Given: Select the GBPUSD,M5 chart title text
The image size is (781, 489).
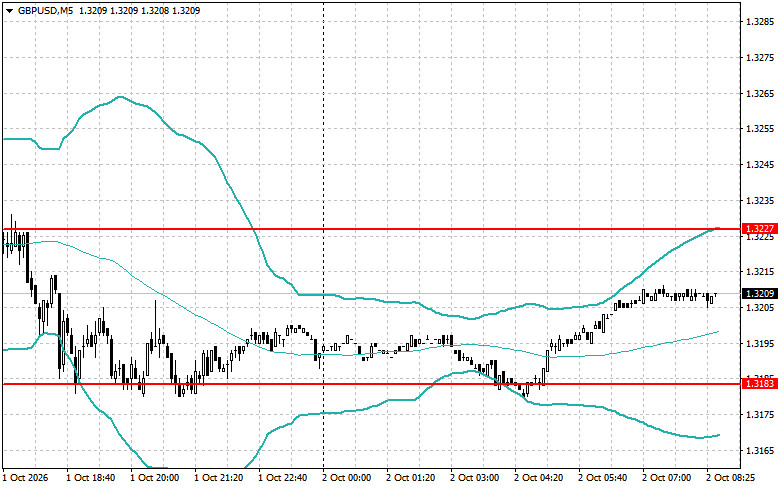Looking at the screenshot, I should 46,10.
